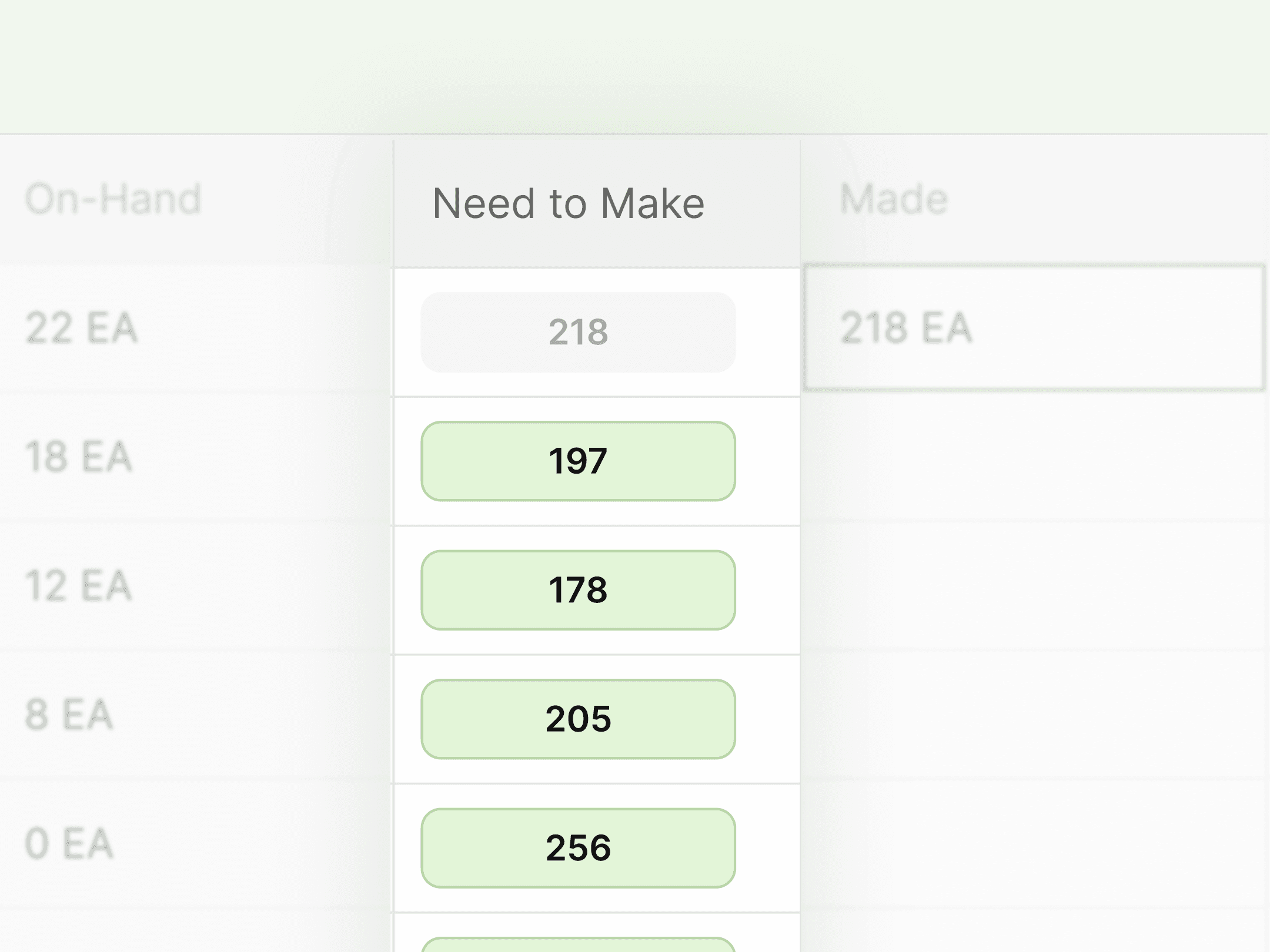Click the green field showing 197
Image resolution: width=1270 pixels, height=952 pixels.
click(x=577, y=461)
